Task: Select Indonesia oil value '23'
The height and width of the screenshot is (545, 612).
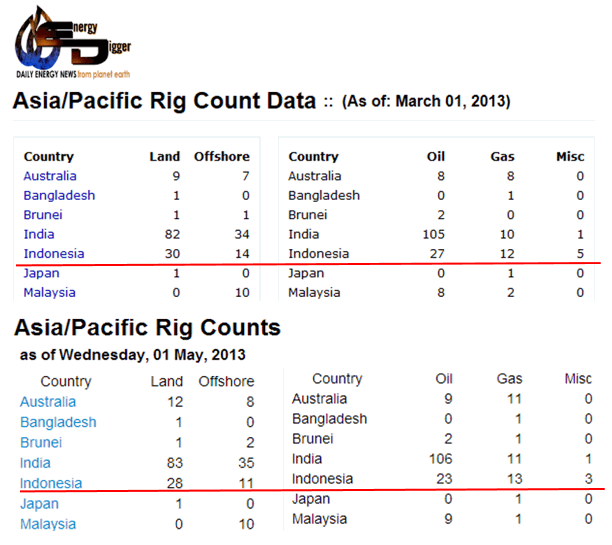Action: point(445,479)
